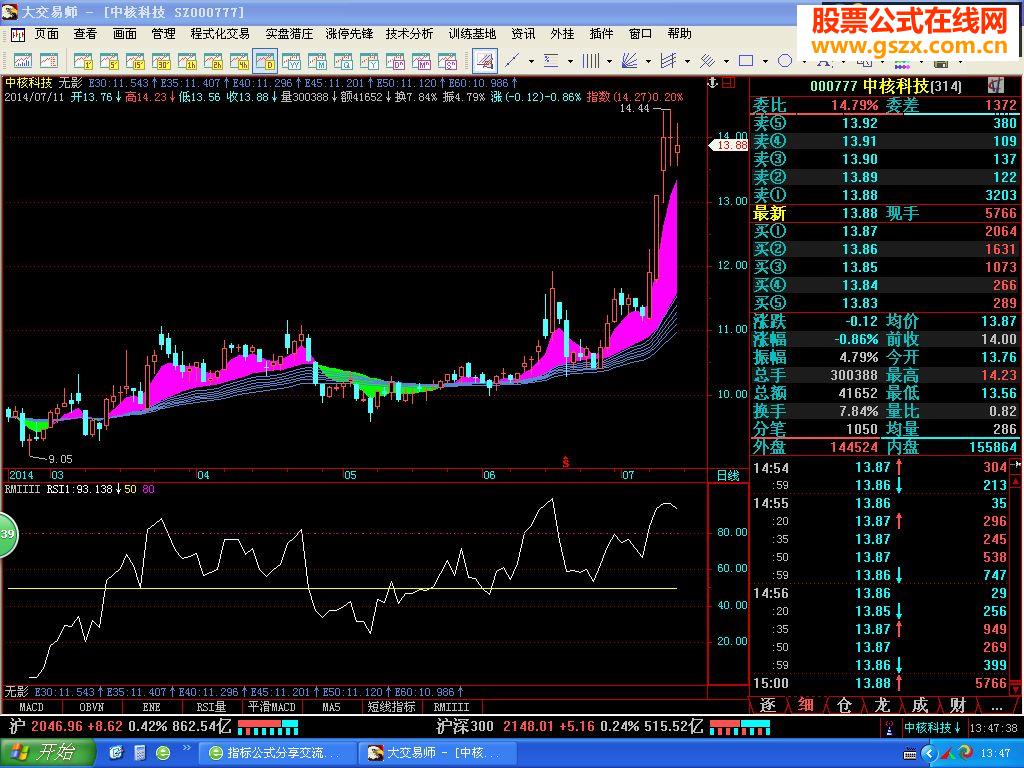This screenshot has height=768, width=1024.
Task: Expand the trend line tool dropdown
Action: tap(532, 61)
